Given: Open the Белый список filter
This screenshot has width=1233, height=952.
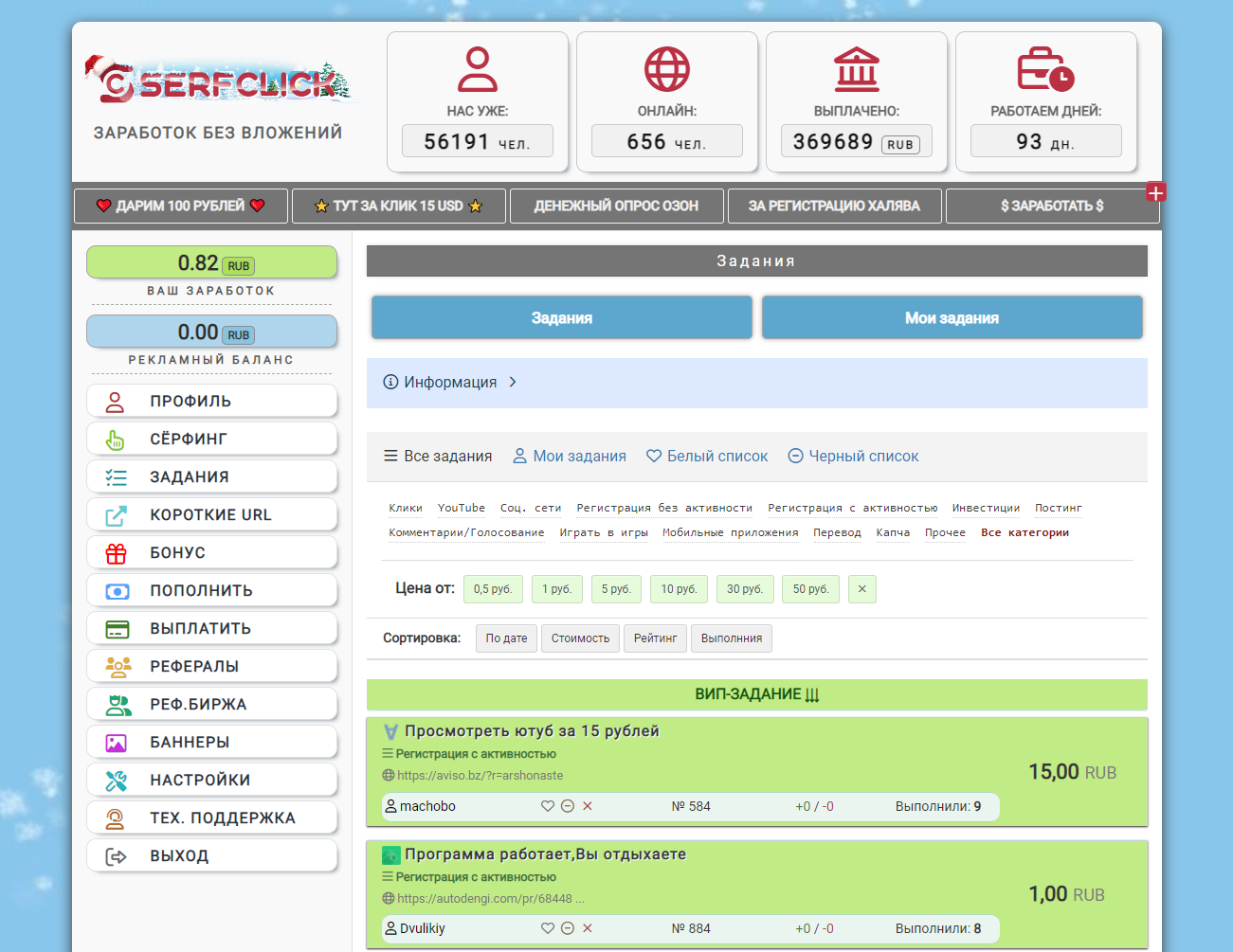Looking at the screenshot, I should pos(707,456).
